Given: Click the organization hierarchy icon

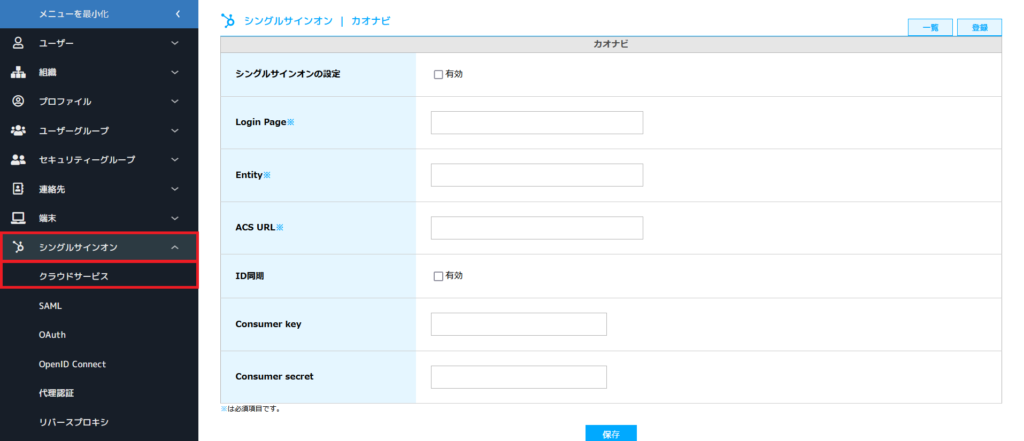Looking at the screenshot, I should tap(18, 73).
